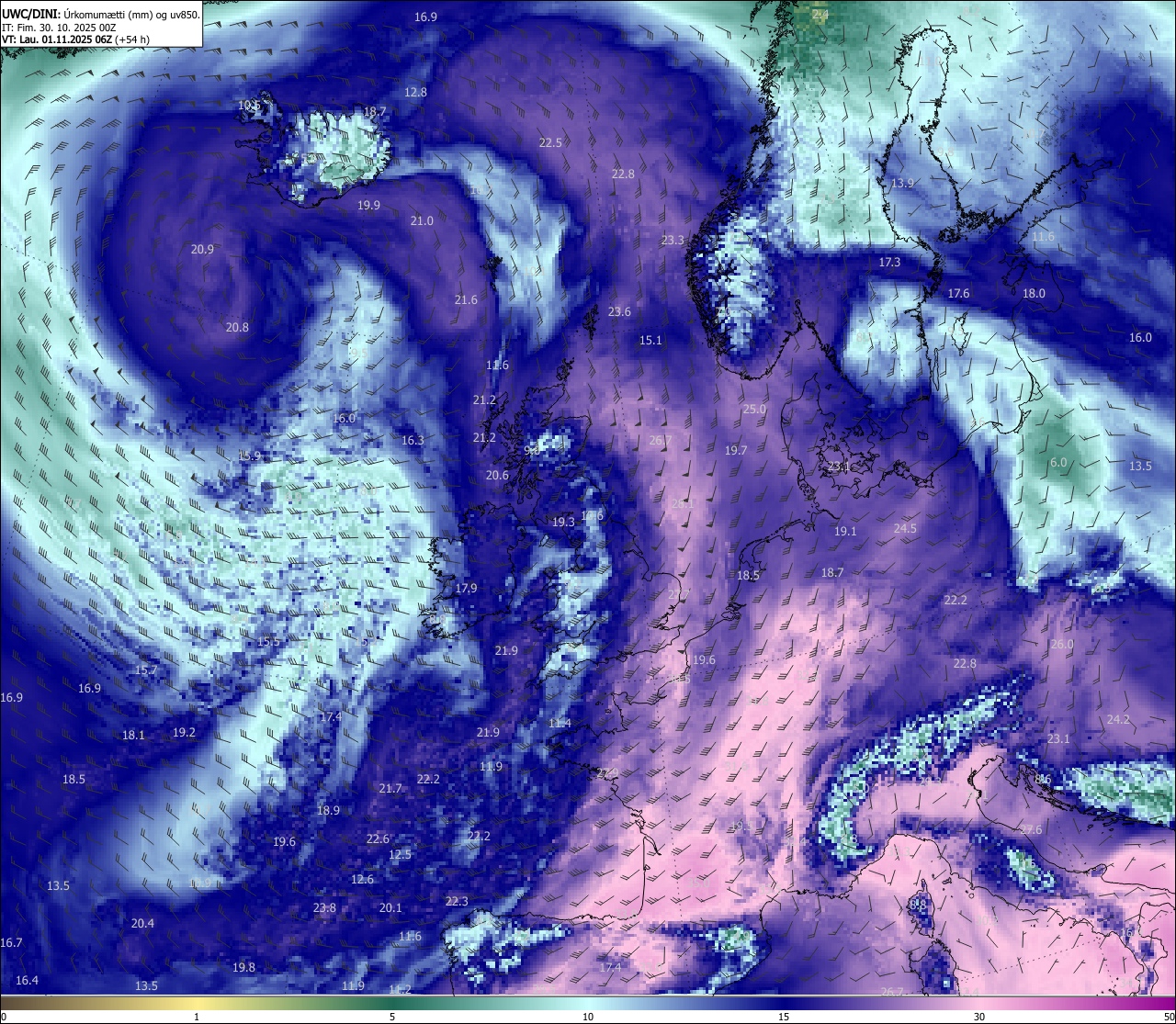Screen dimensions: 1176x1024
Task: Click the value label '11.4'
Action: point(560,724)
